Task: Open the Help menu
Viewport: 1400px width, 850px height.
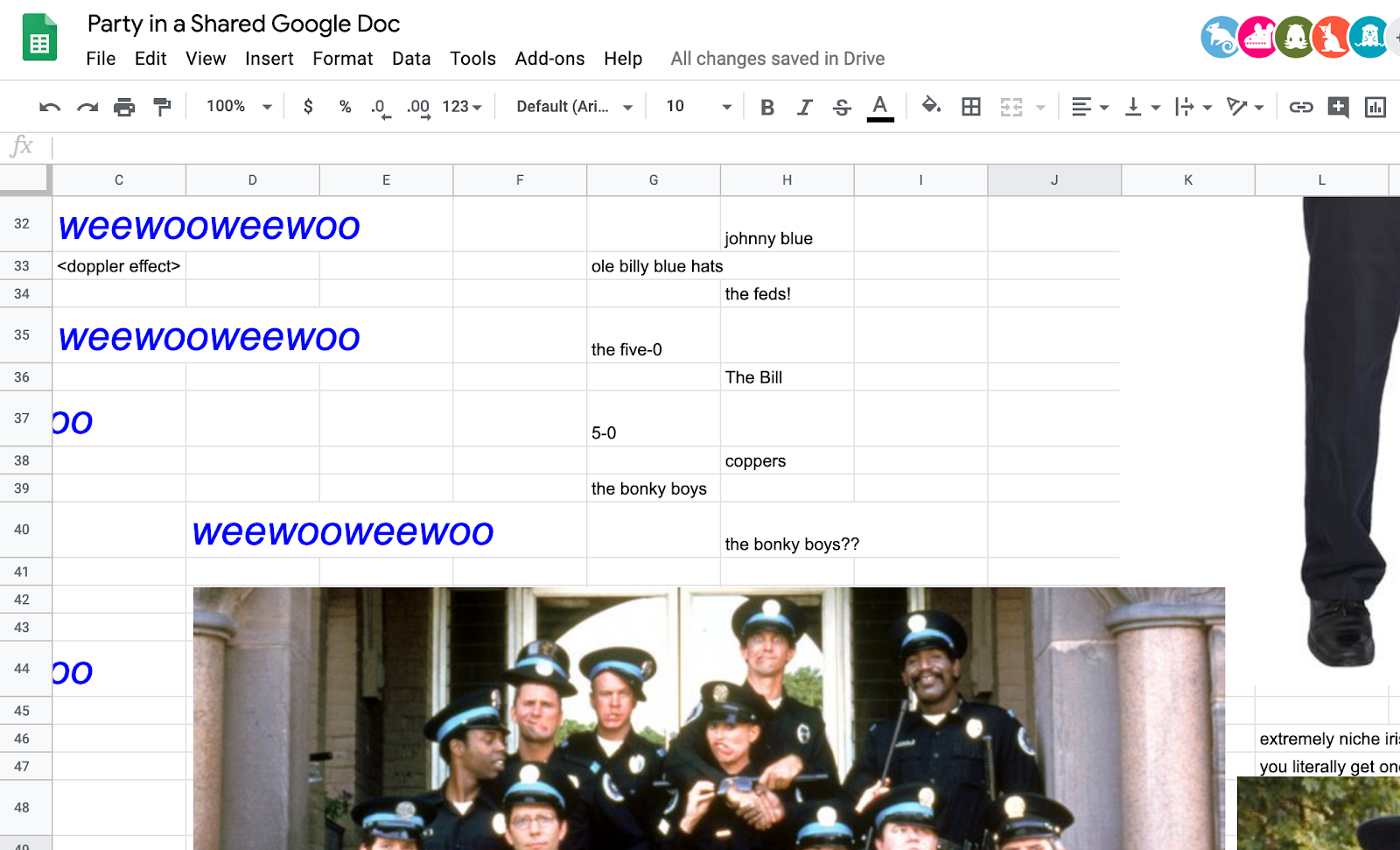Action: [623, 59]
